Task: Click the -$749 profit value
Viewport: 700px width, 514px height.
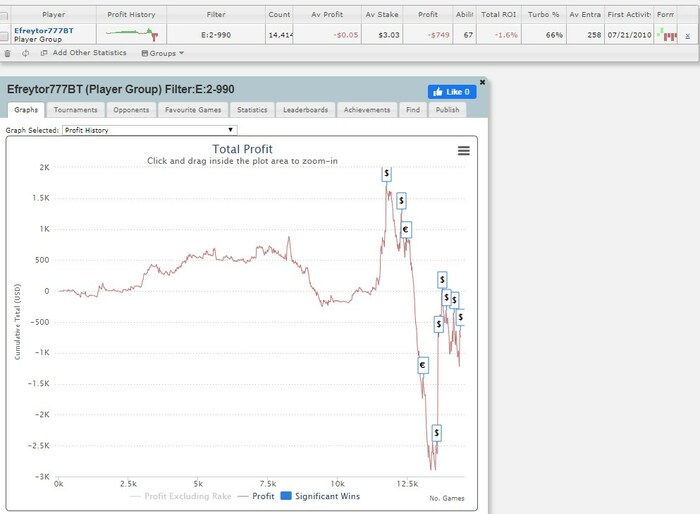Action: click(x=438, y=35)
